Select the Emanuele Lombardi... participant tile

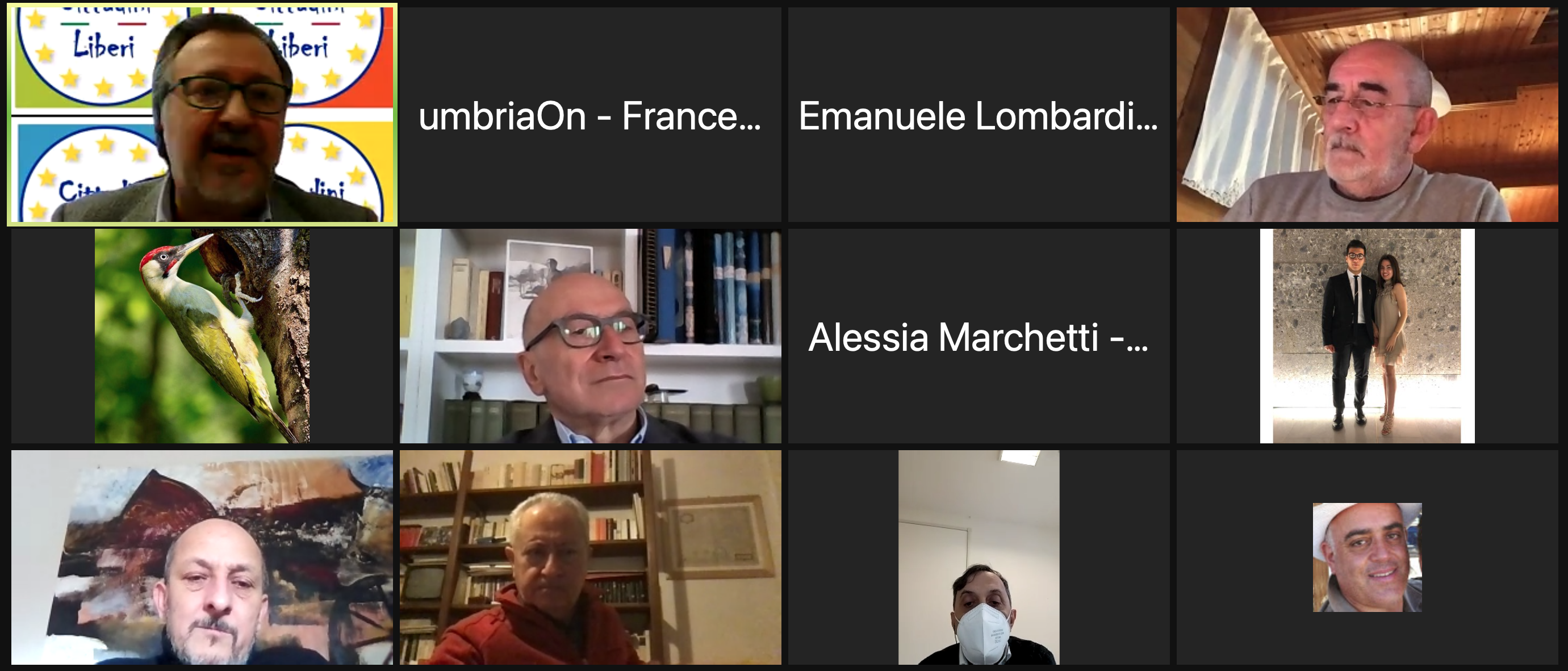coord(979,114)
